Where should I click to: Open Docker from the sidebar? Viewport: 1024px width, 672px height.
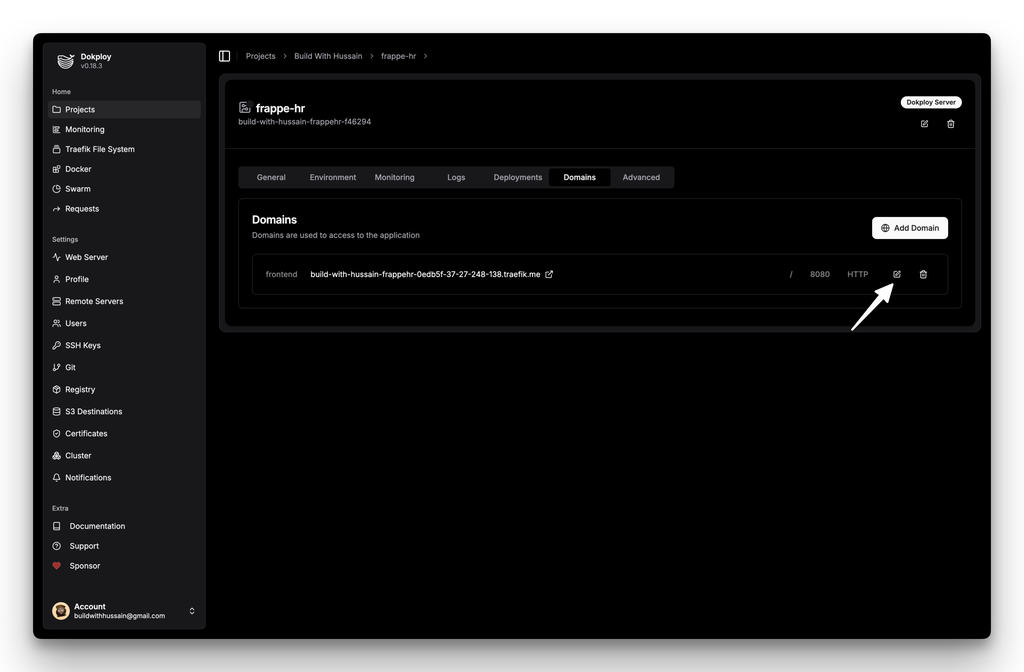pyautogui.click(x=78, y=169)
